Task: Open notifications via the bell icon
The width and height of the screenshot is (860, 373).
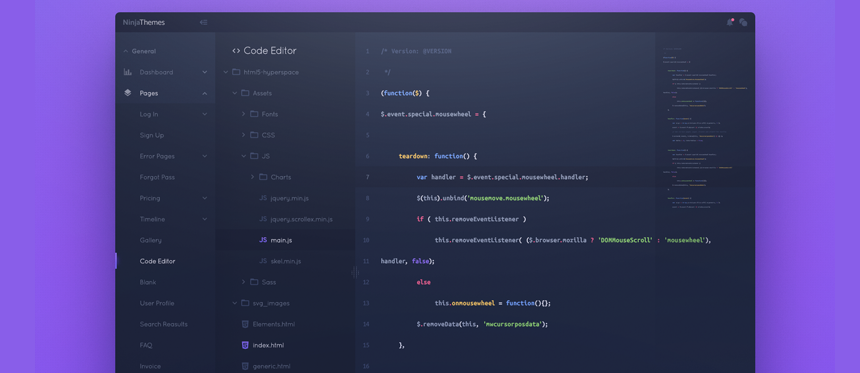Action: (x=730, y=22)
